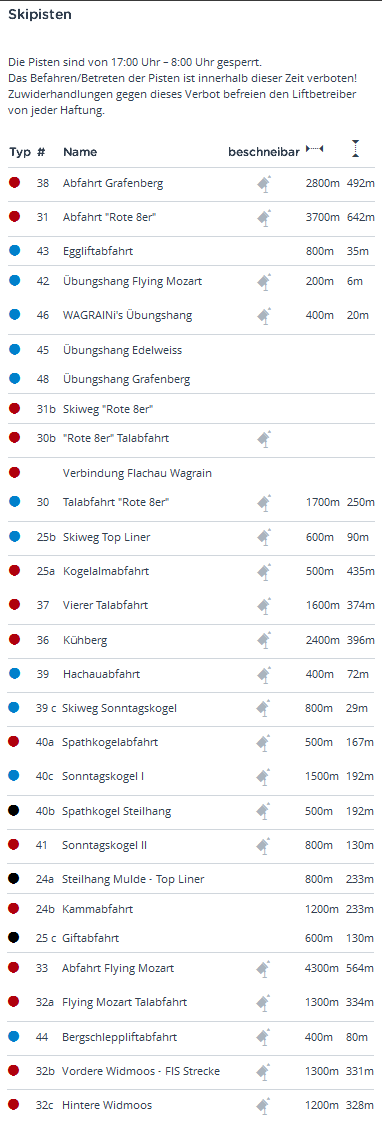Screen dimensions: 382x1121
Task: Click snowmaking icon beside Übungshang Flying Mozart
Action: pos(264,282)
